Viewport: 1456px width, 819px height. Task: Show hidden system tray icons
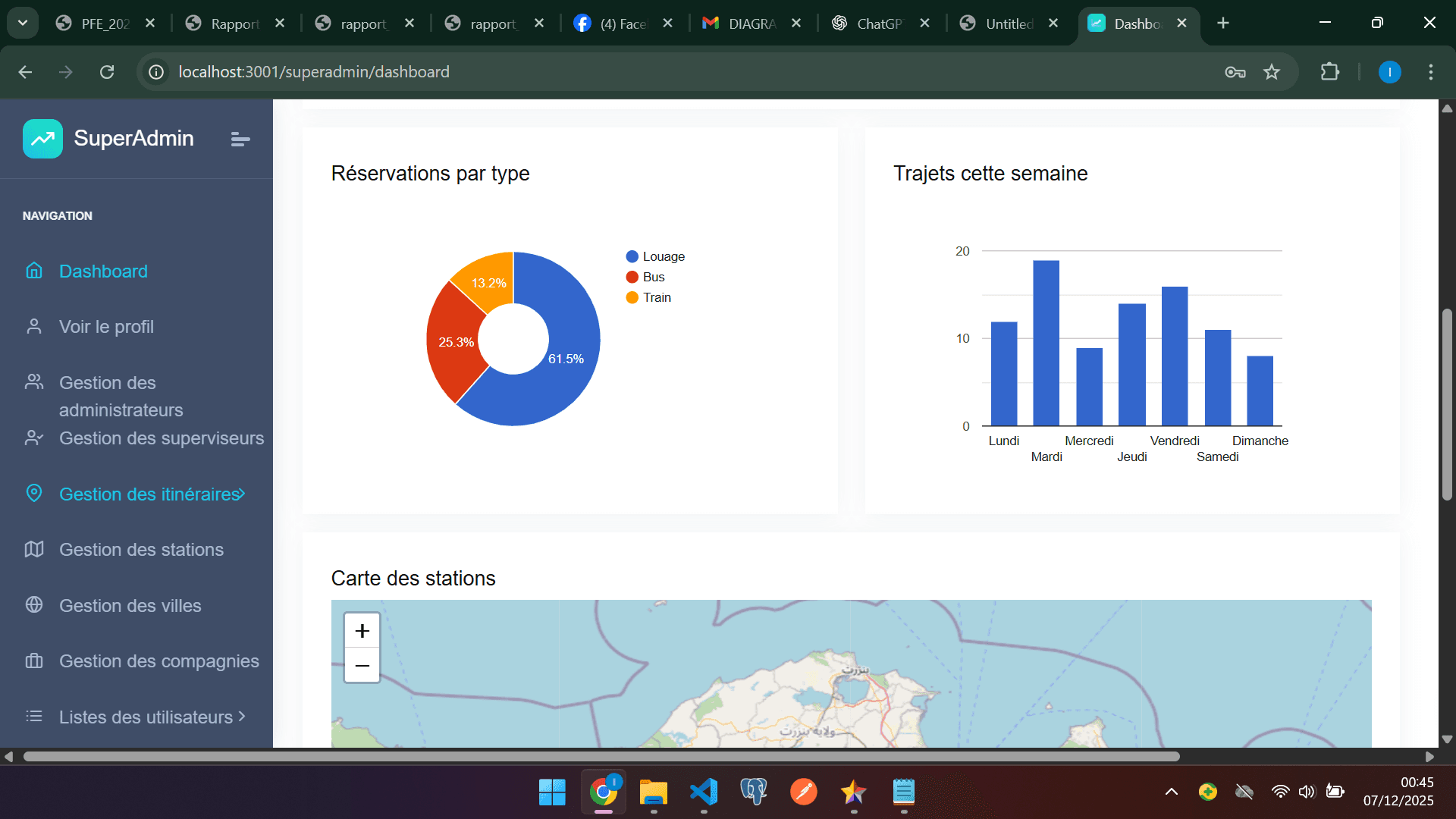pos(1172,792)
